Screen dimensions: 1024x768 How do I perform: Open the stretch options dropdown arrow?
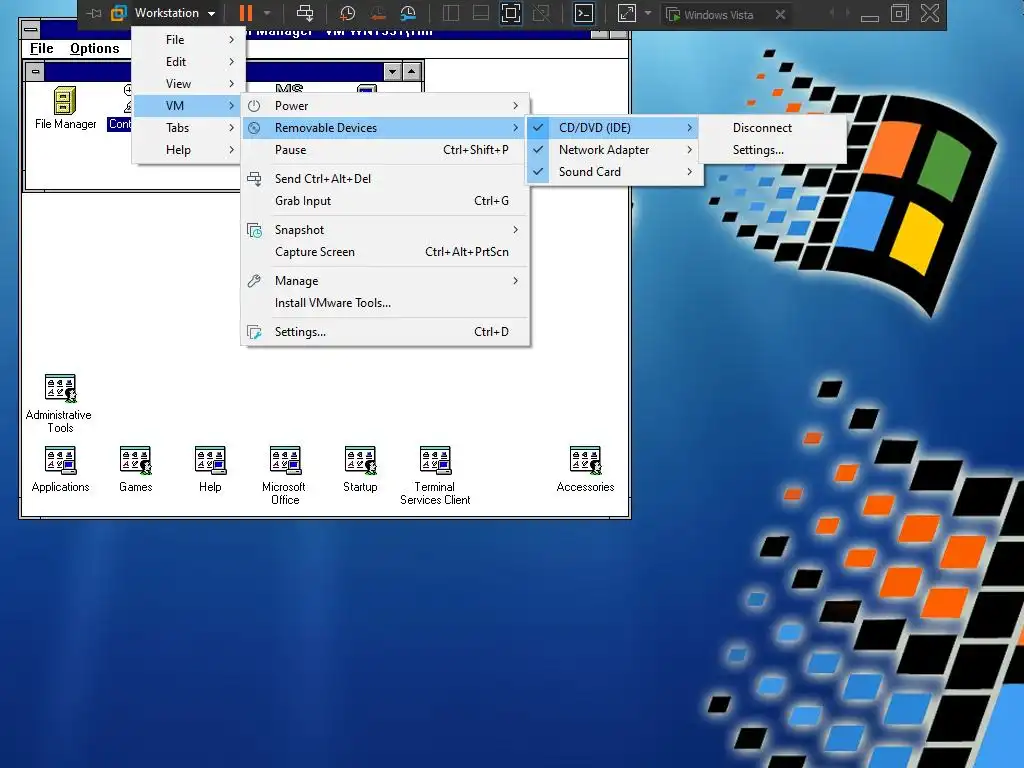pos(648,13)
